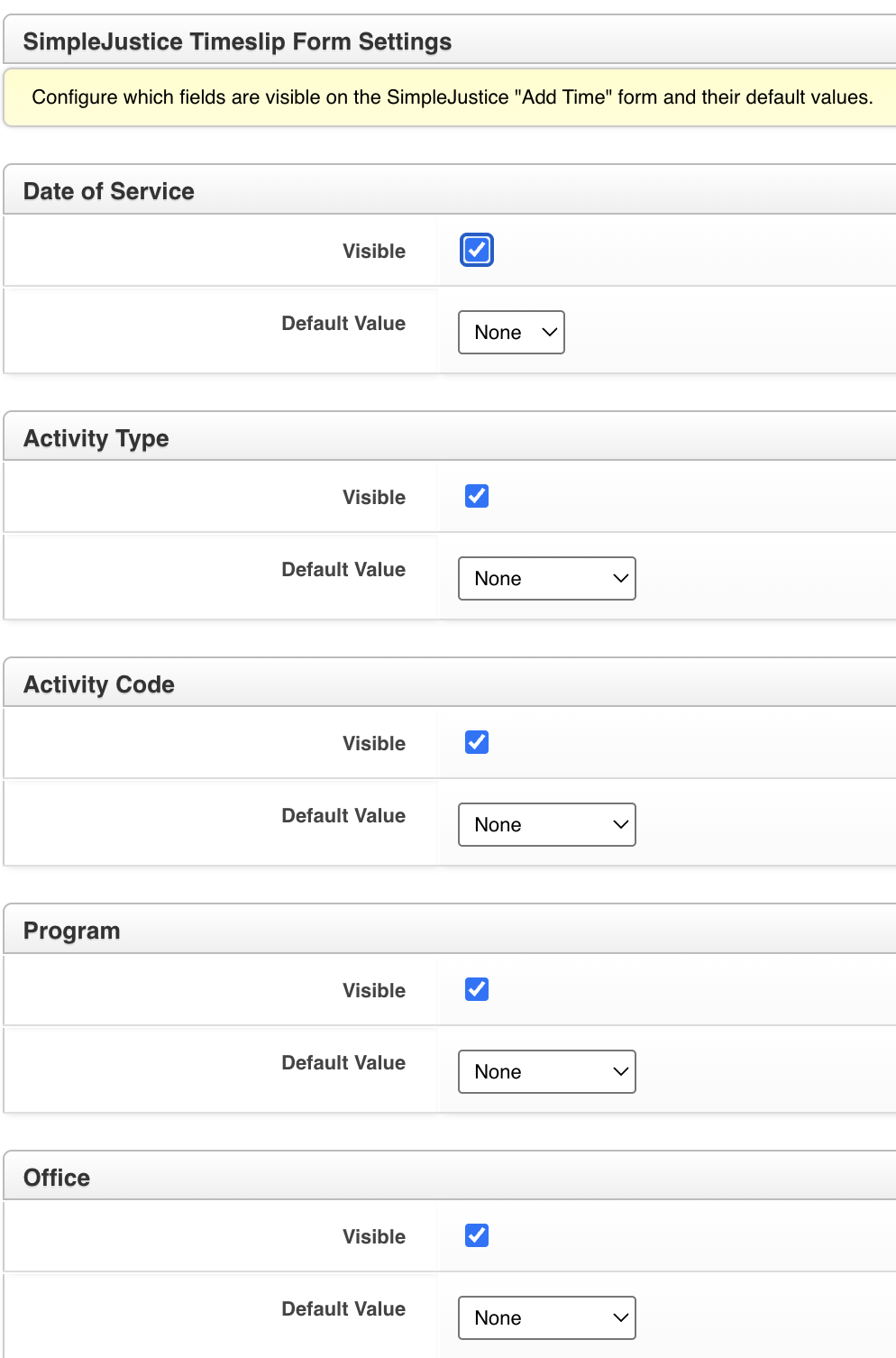Click Default Value label in Date of Service
896x1358 pixels.
pyautogui.click(x=343, y=323)
